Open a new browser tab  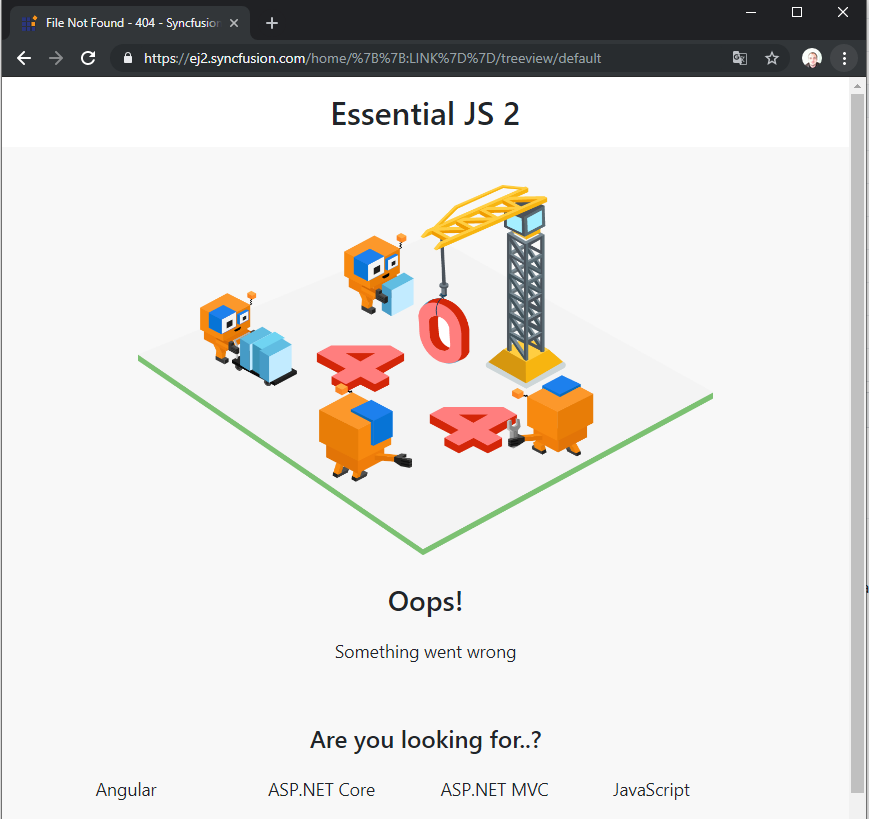pyautogui.click(x=272, y=23)
